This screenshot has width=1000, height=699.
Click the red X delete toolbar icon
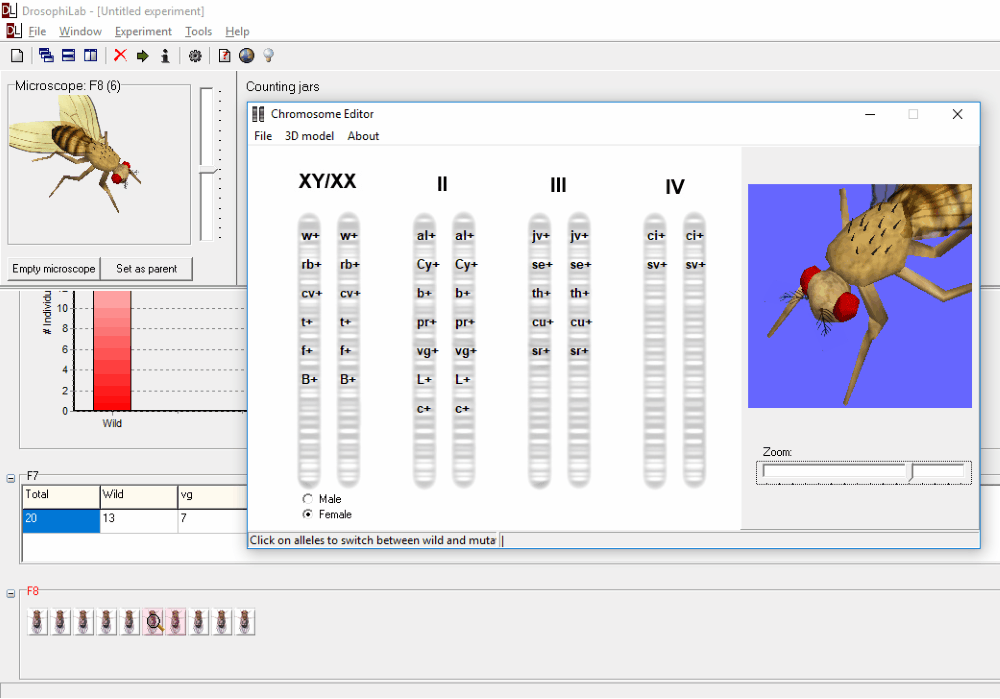coord(120,55)
